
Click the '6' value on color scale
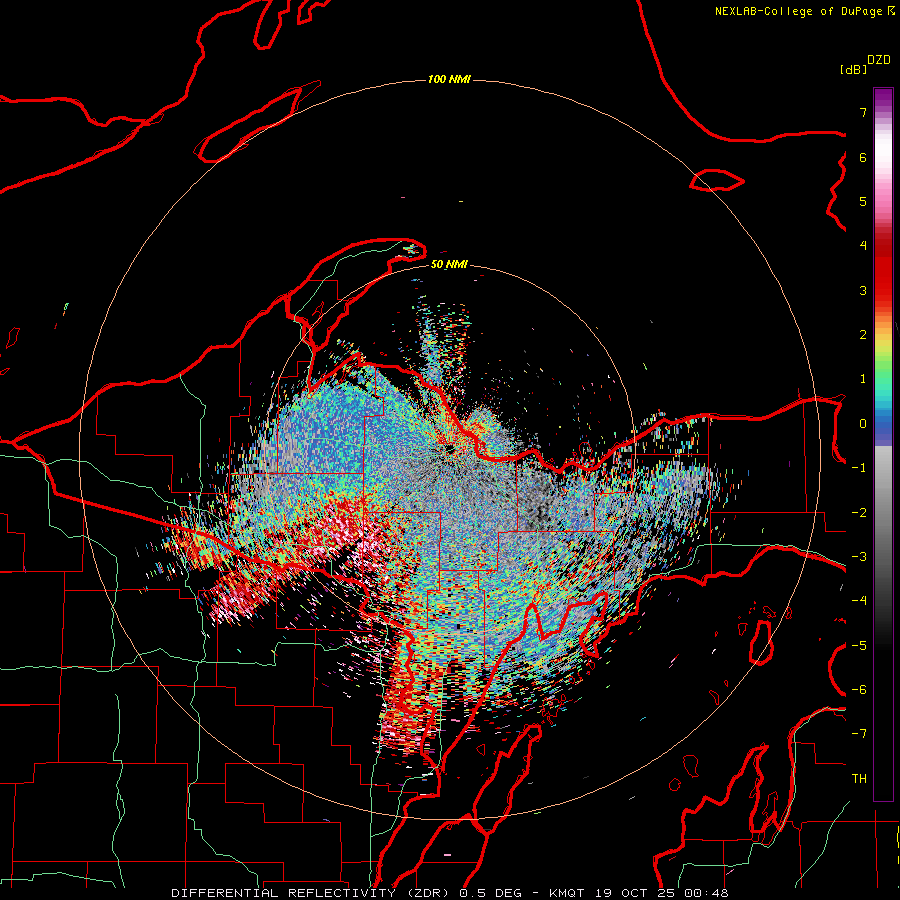863,157
